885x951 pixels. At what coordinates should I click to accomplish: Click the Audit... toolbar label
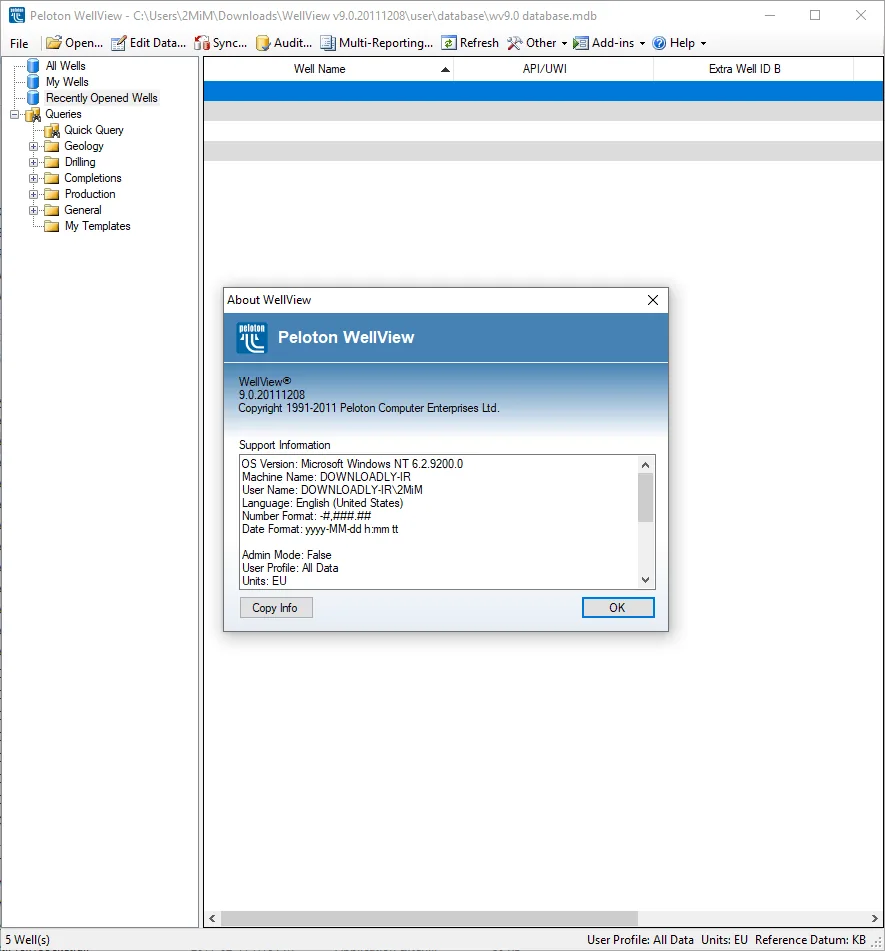[293, 42]
